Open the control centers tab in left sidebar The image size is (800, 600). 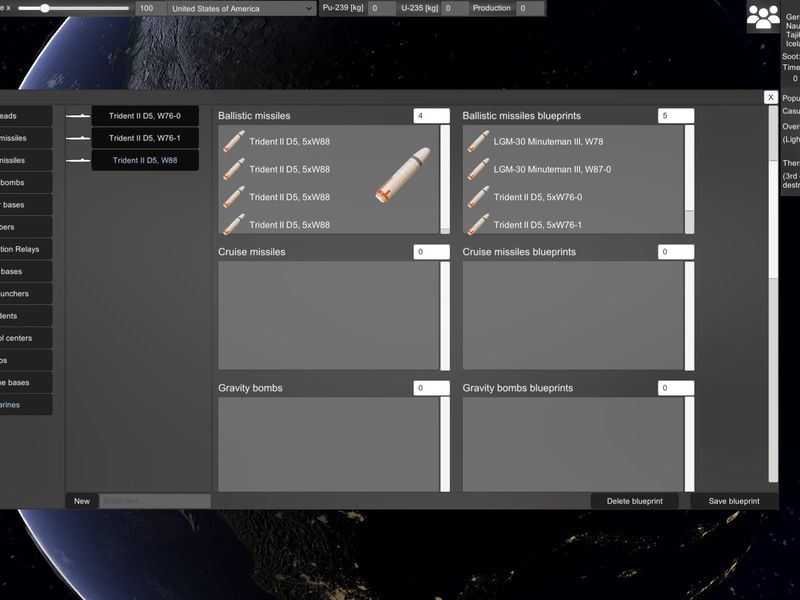[x=26, y=338]
